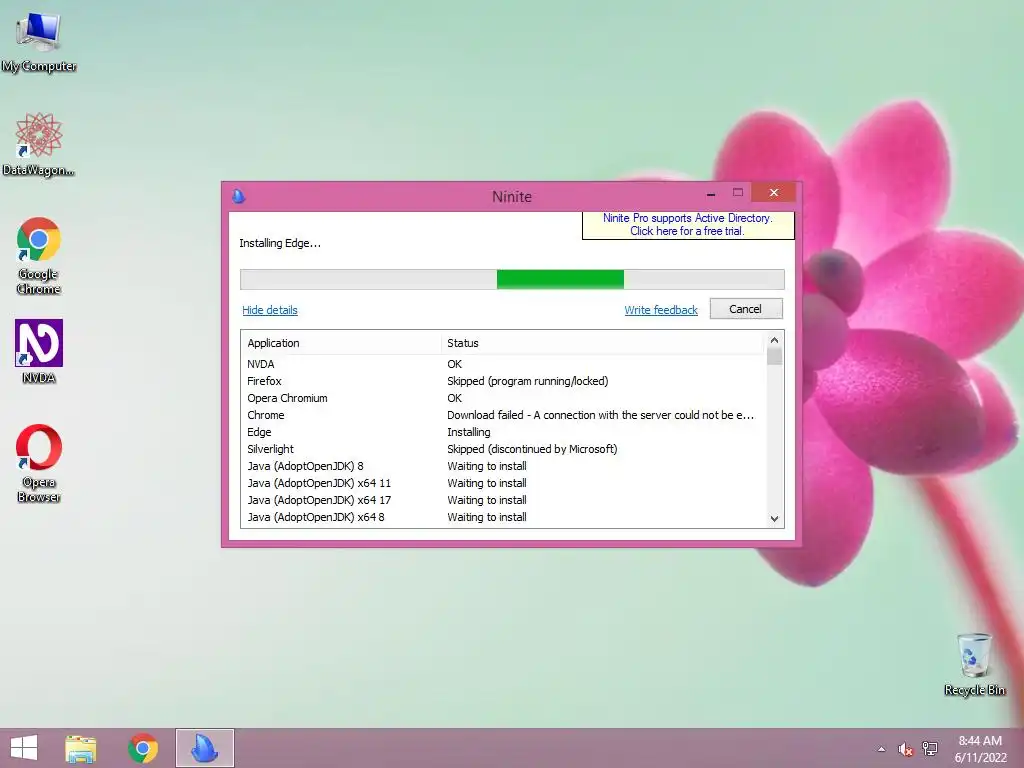
Task: Open the Windows Start button
Action: click(x=24, y=748)
